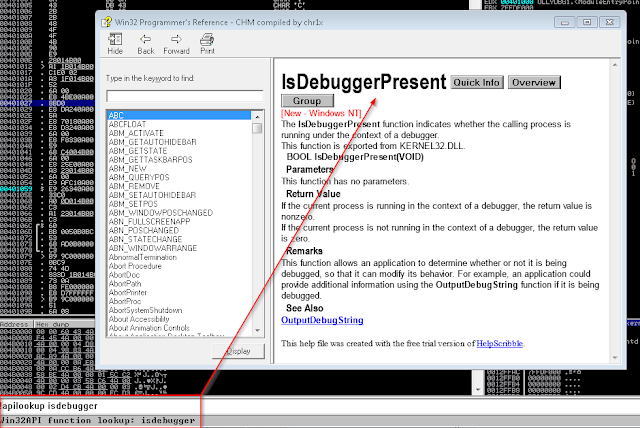Click the Hide toolbar icon
This screenshot has height=428, width=640.
[115, 44]
